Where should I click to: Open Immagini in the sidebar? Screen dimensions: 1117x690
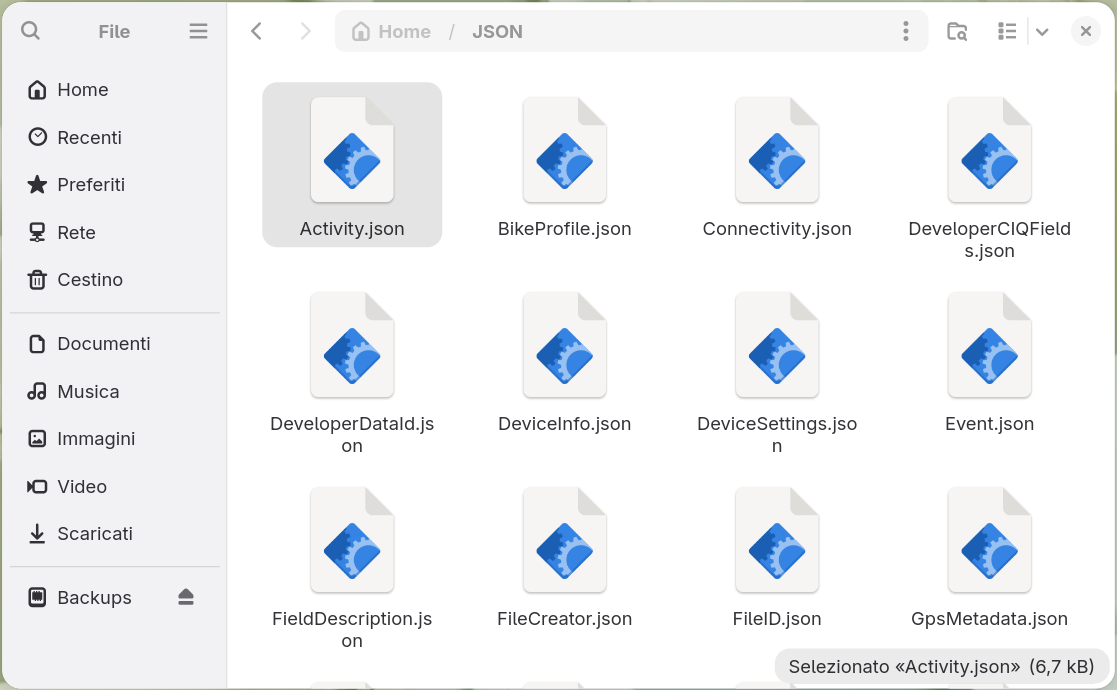pyautogui.click(x=115, y=439)
